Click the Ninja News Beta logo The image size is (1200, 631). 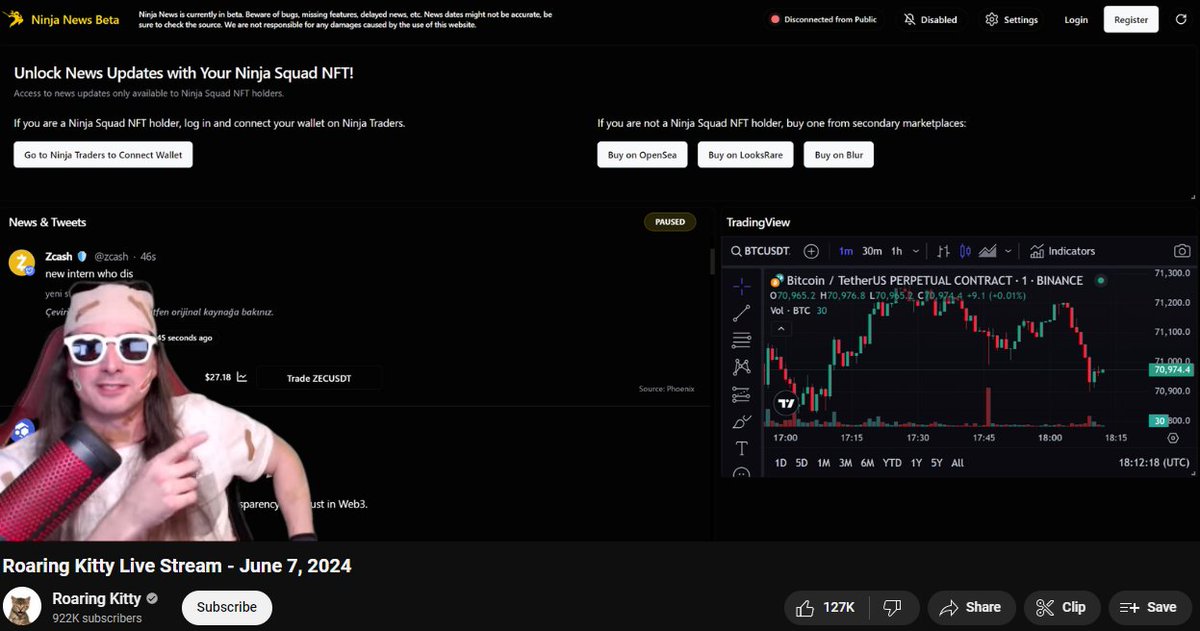62,19
